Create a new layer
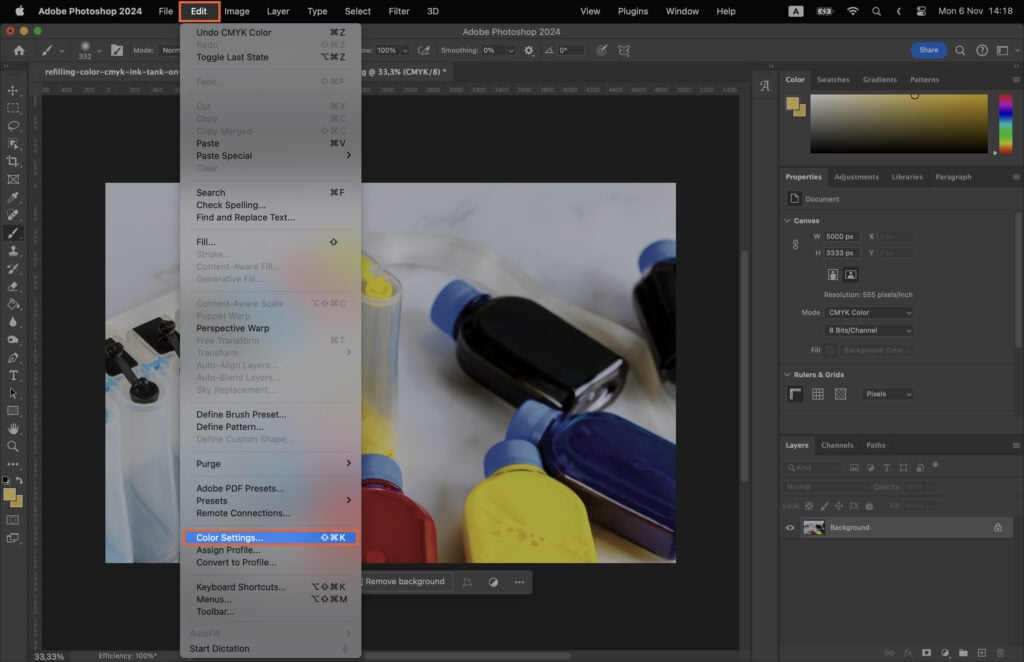 982,652
